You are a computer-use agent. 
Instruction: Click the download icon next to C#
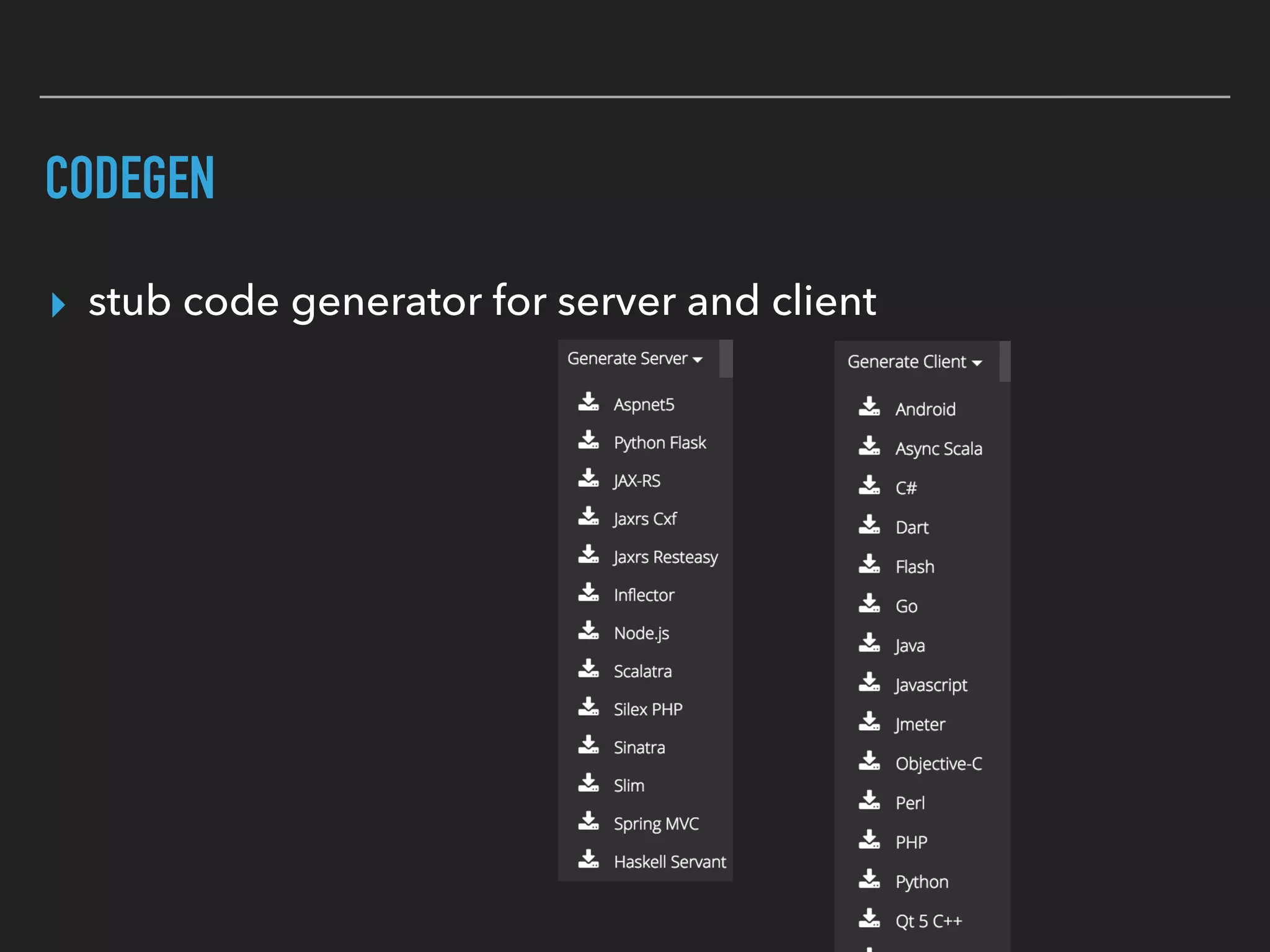(869, 485)
